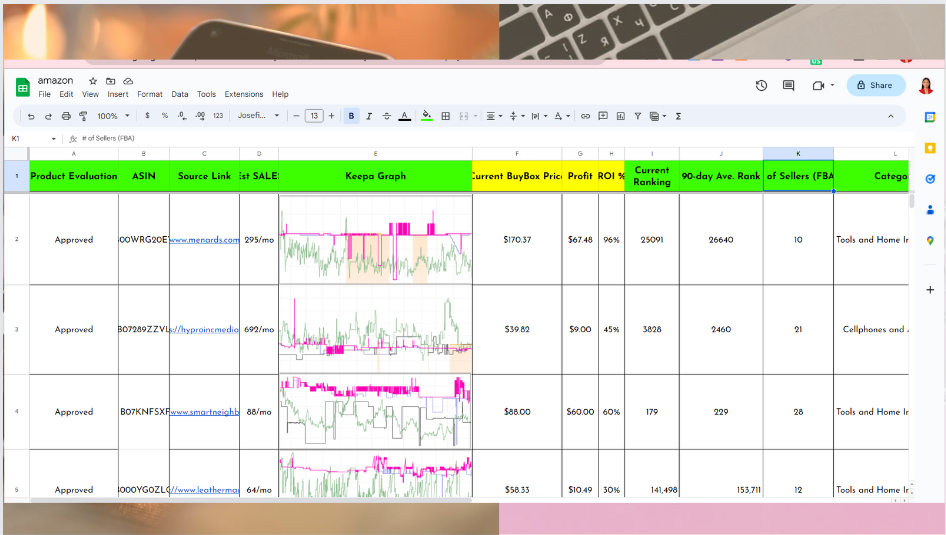946x535 pixels.
Task: Open the more number formats 123 menu
Action: (x=218, y=116)
